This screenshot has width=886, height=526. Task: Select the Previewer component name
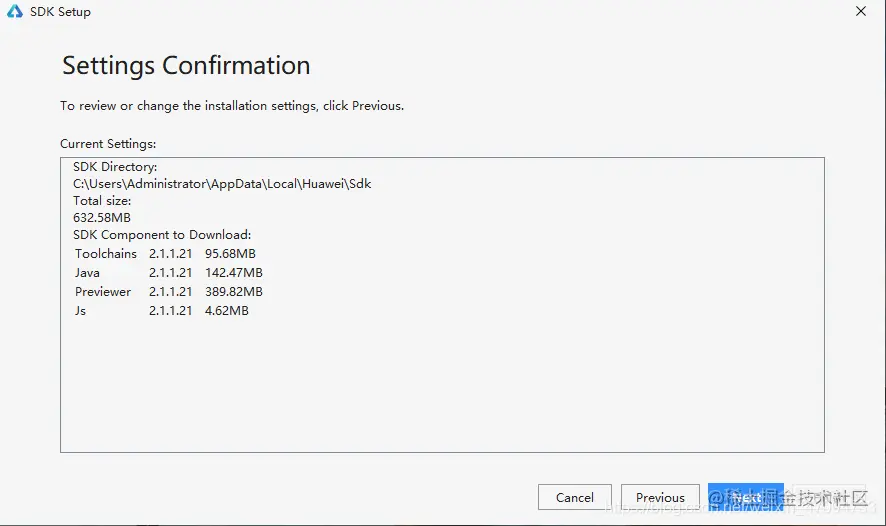103,292
